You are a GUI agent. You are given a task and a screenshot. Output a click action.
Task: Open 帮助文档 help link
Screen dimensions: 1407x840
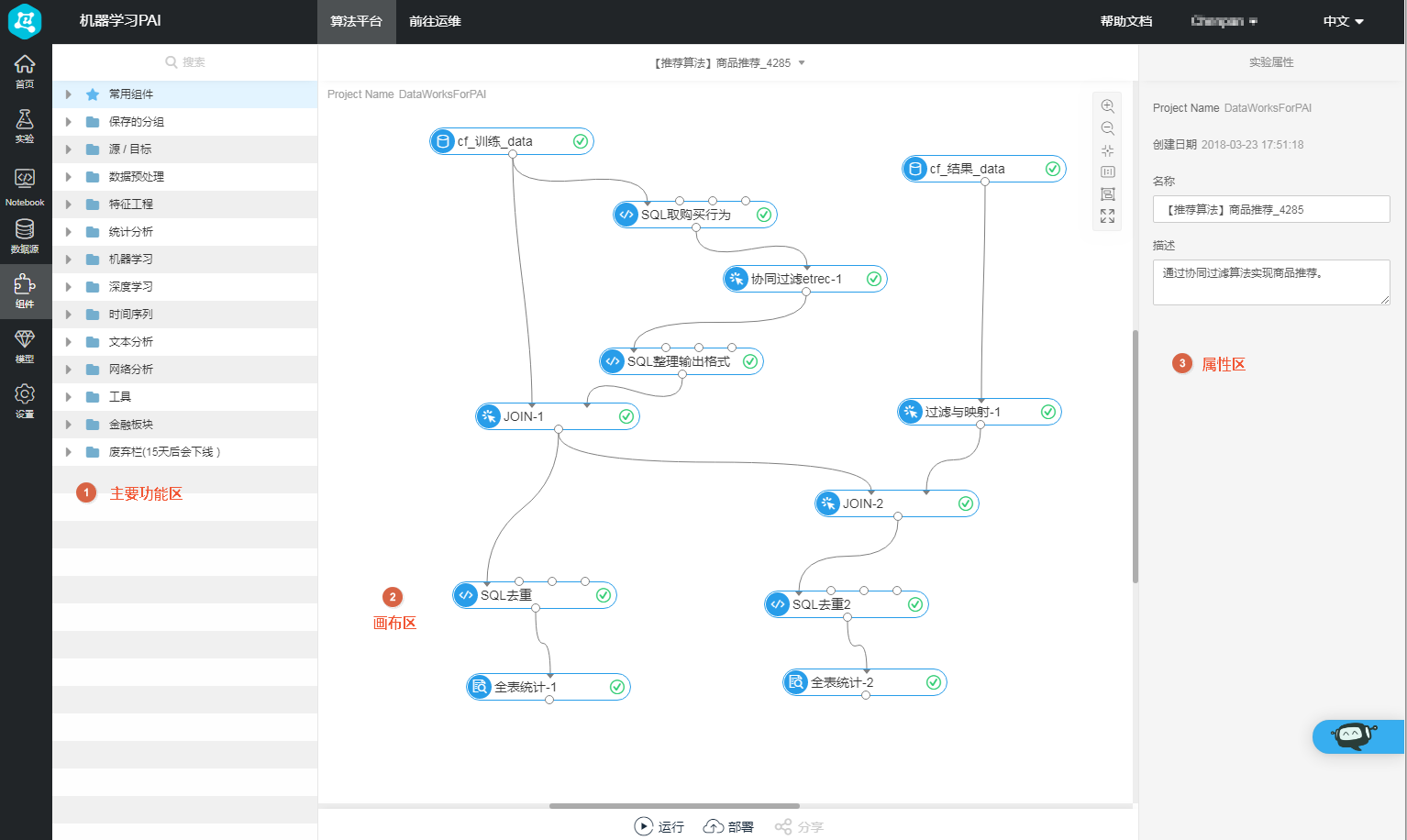pos(1126,21)
